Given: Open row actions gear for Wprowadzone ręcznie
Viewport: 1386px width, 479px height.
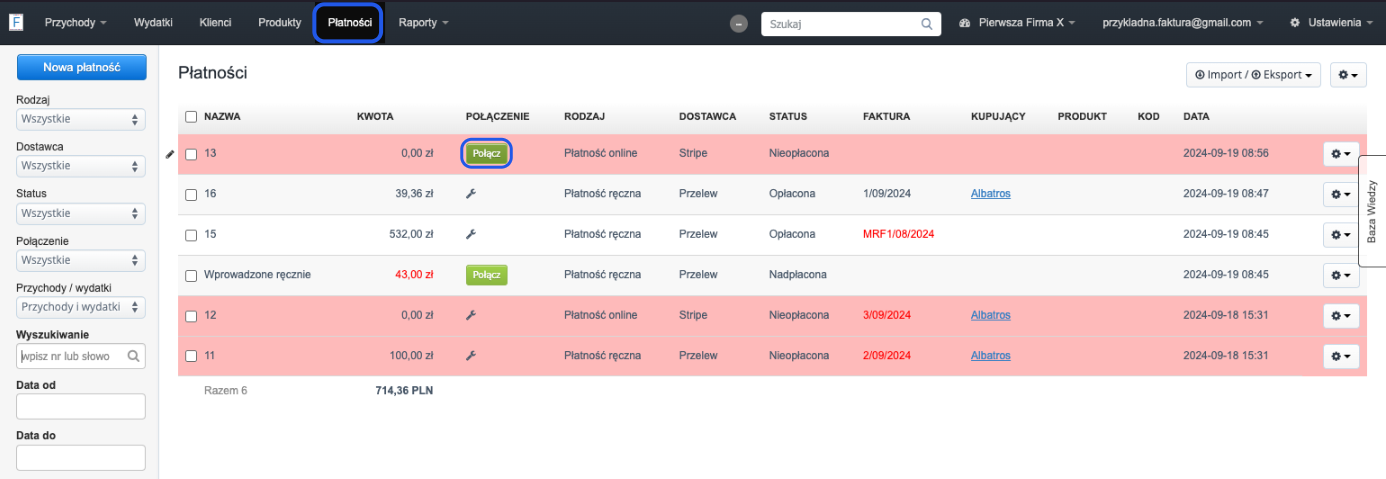Looking at the screenshot, I should click(1341, 275).
